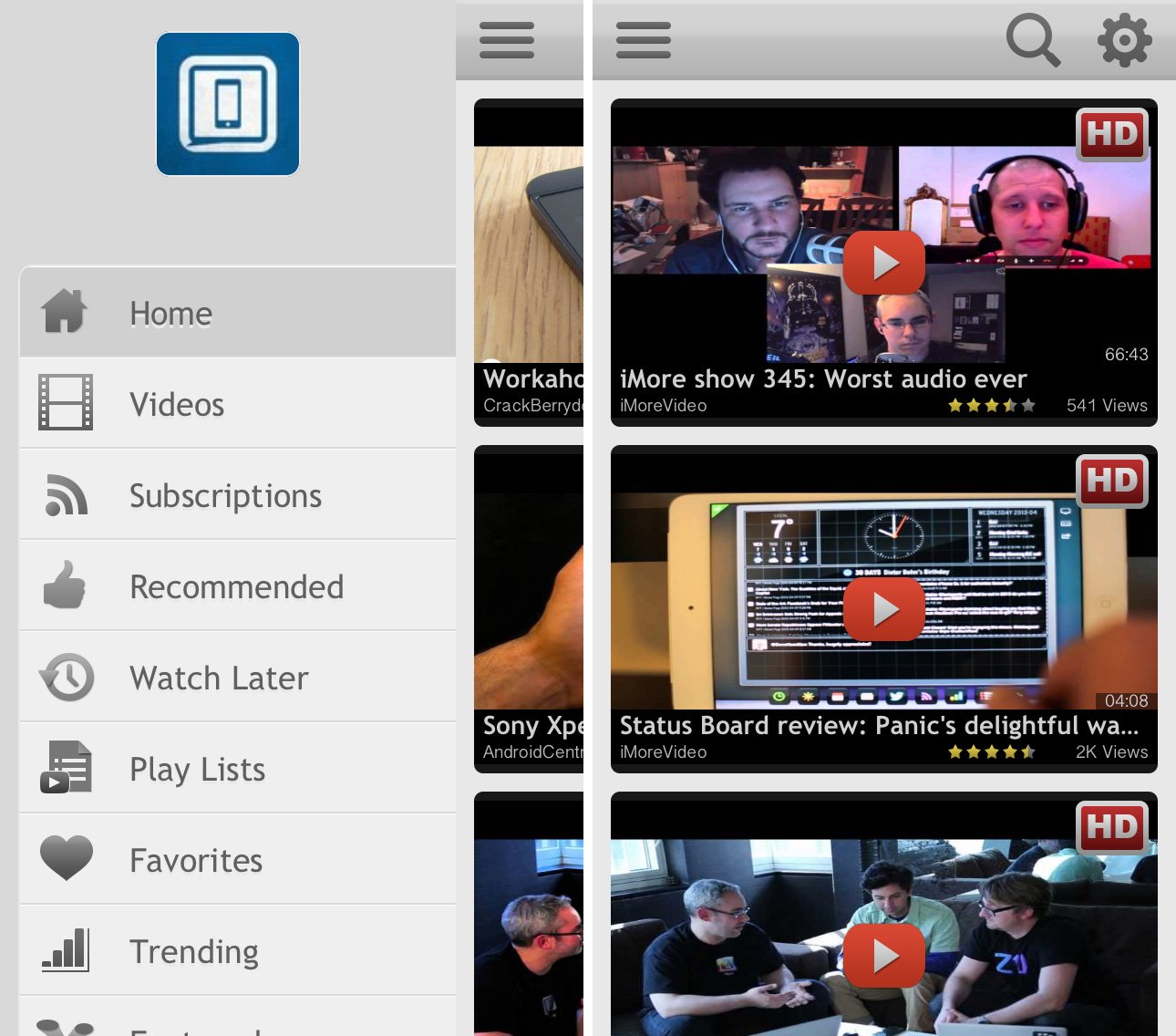Select the 66:43 duration label
The width and height of the screenshot is (1176, 1036).
(x=1126, y=354)
